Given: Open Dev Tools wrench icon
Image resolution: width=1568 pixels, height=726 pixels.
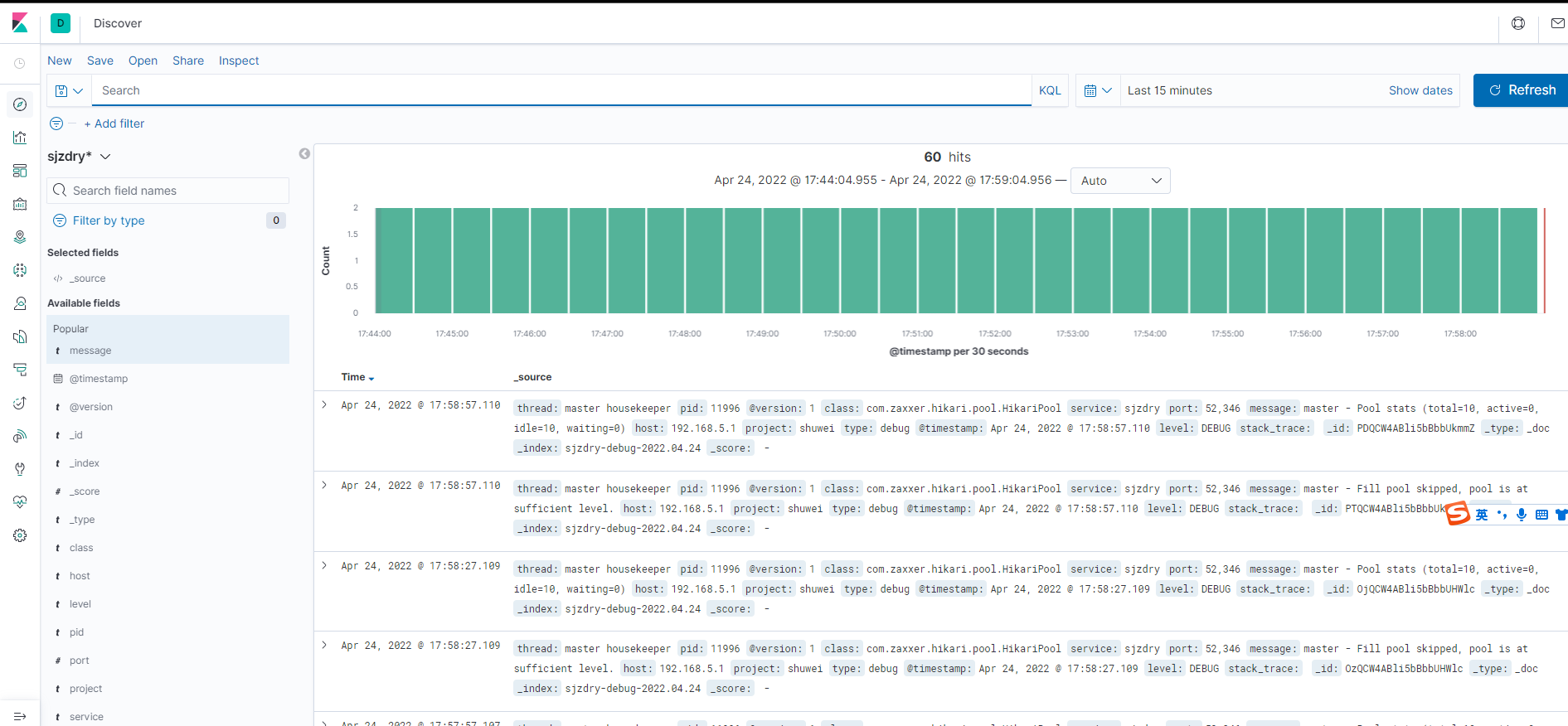Looking at the screenshot, I should tap(20, 469).
